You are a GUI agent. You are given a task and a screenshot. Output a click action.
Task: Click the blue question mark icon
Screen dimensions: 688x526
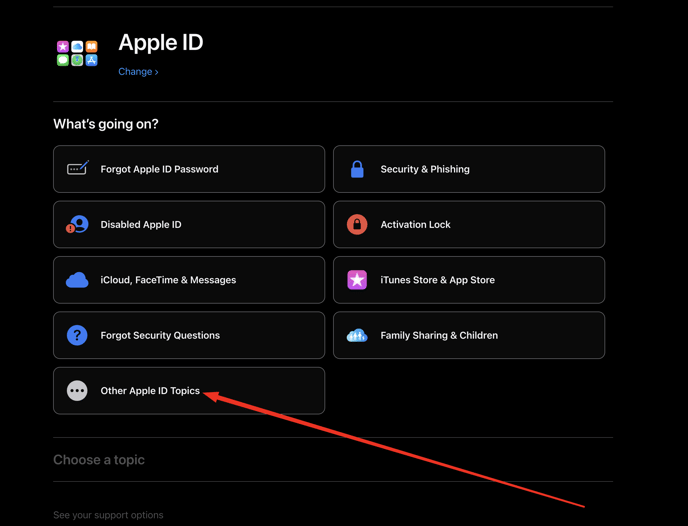point(77,335)
